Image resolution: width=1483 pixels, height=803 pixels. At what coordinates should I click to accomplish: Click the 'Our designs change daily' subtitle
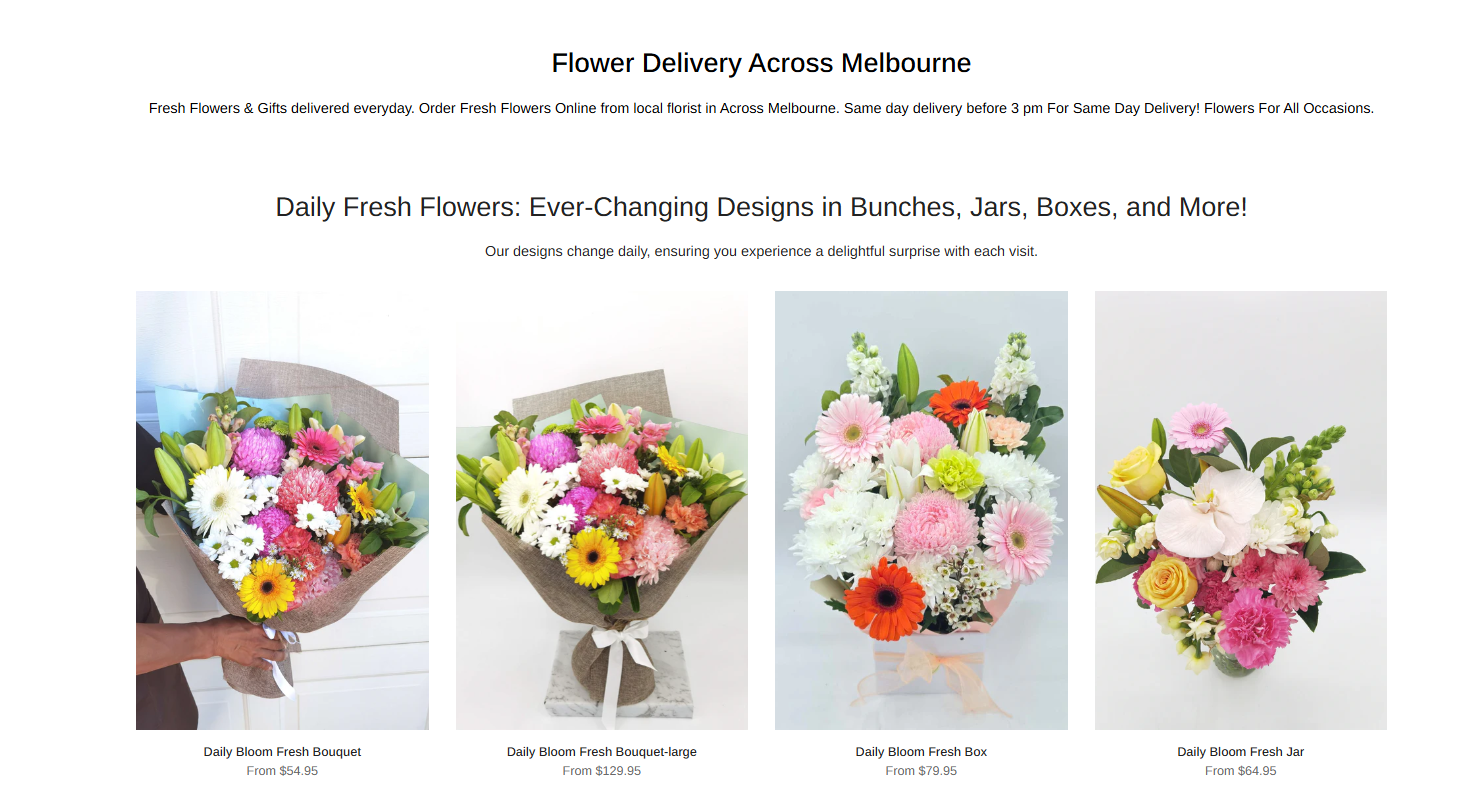tap(761, 251)
